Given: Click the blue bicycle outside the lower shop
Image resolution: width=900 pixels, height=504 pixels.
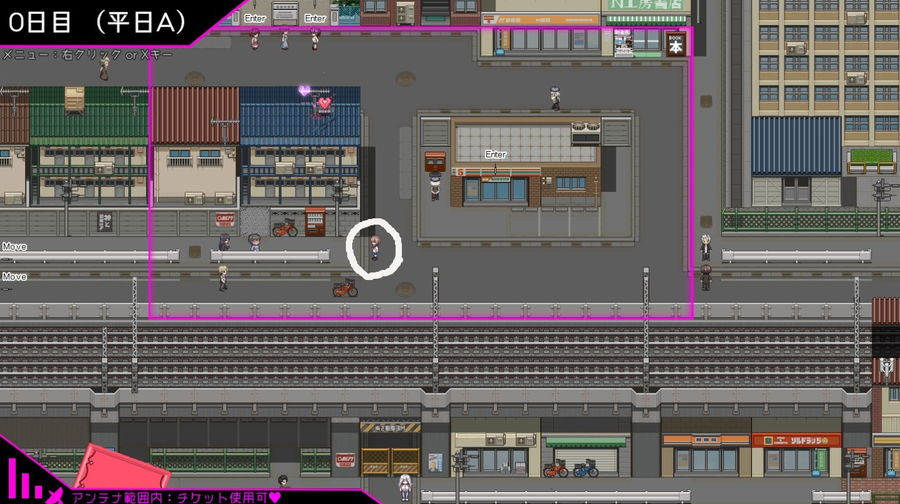Looking at the screenshot, I should click(585, 469).
